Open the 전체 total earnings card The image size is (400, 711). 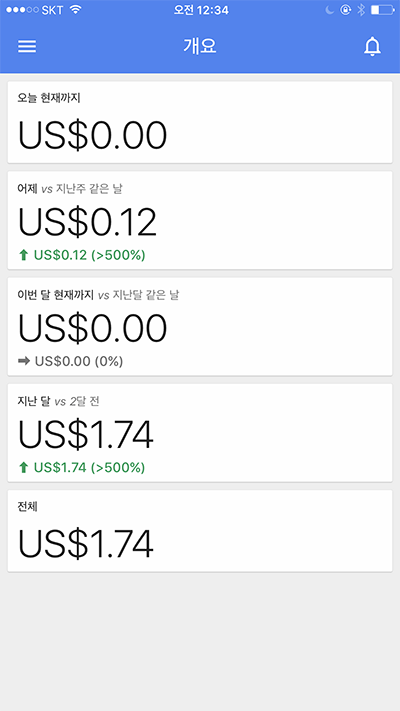(200, 531)
